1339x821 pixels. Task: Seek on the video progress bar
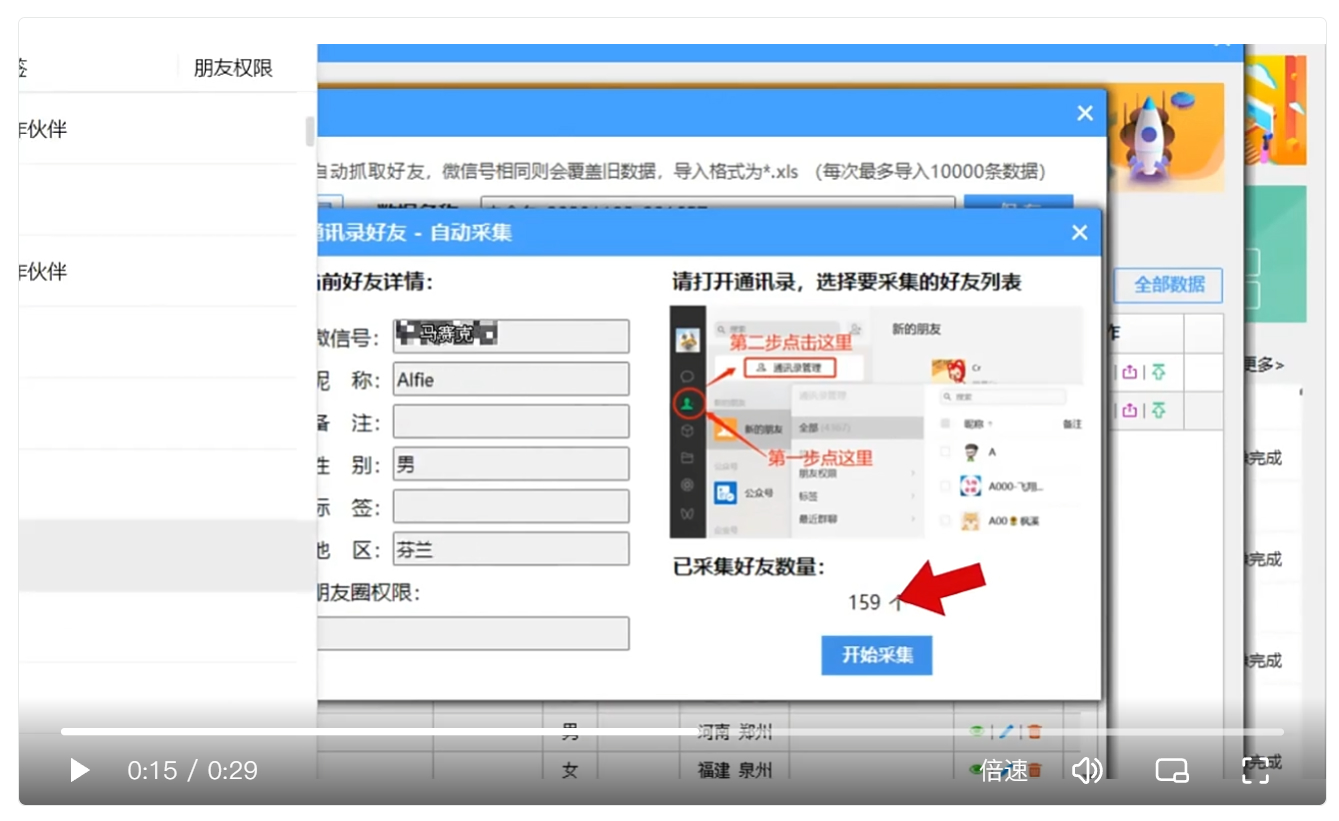672,732
